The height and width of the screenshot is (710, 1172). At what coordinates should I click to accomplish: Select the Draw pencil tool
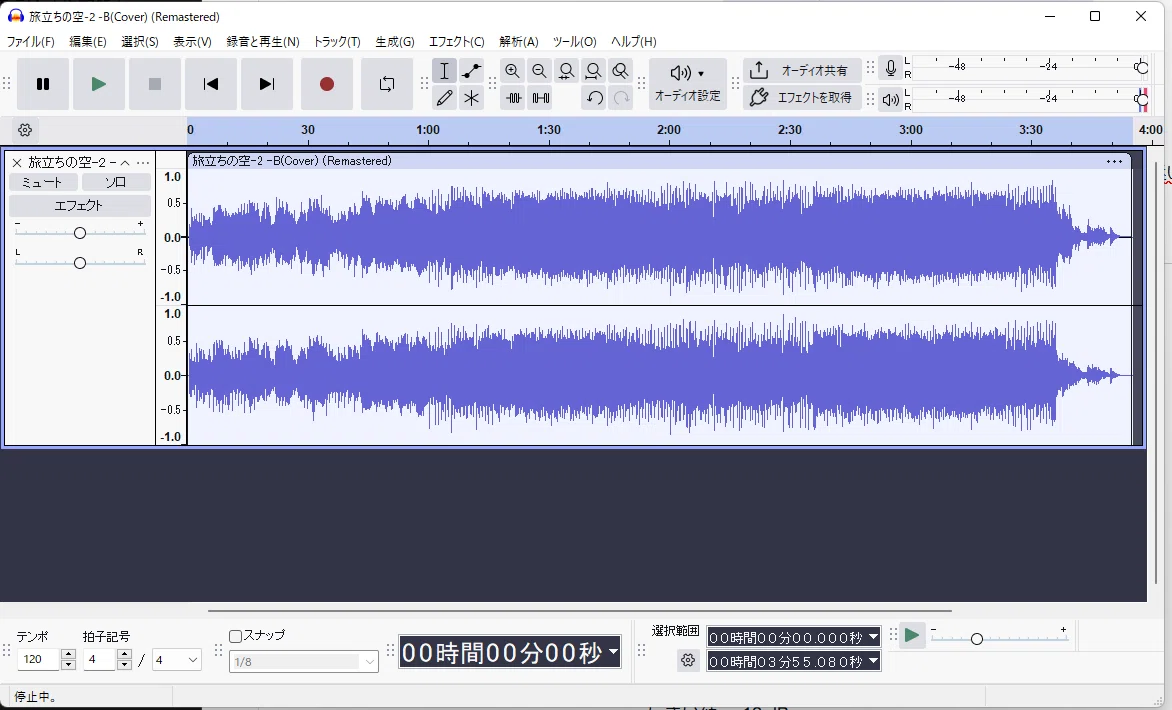tap(444, 98)
